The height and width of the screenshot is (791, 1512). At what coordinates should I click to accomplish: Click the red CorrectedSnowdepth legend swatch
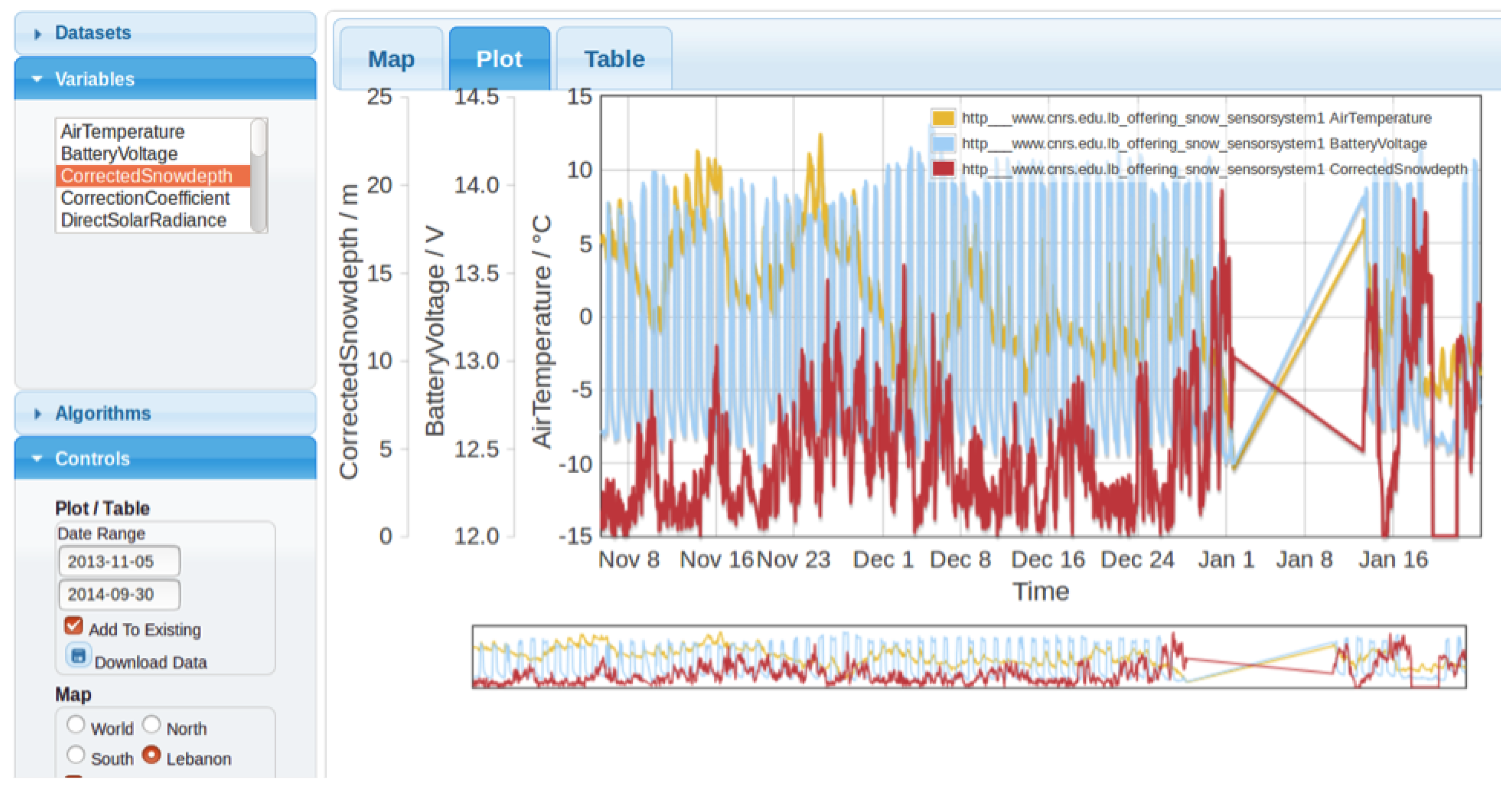click(x=943, y=169)
